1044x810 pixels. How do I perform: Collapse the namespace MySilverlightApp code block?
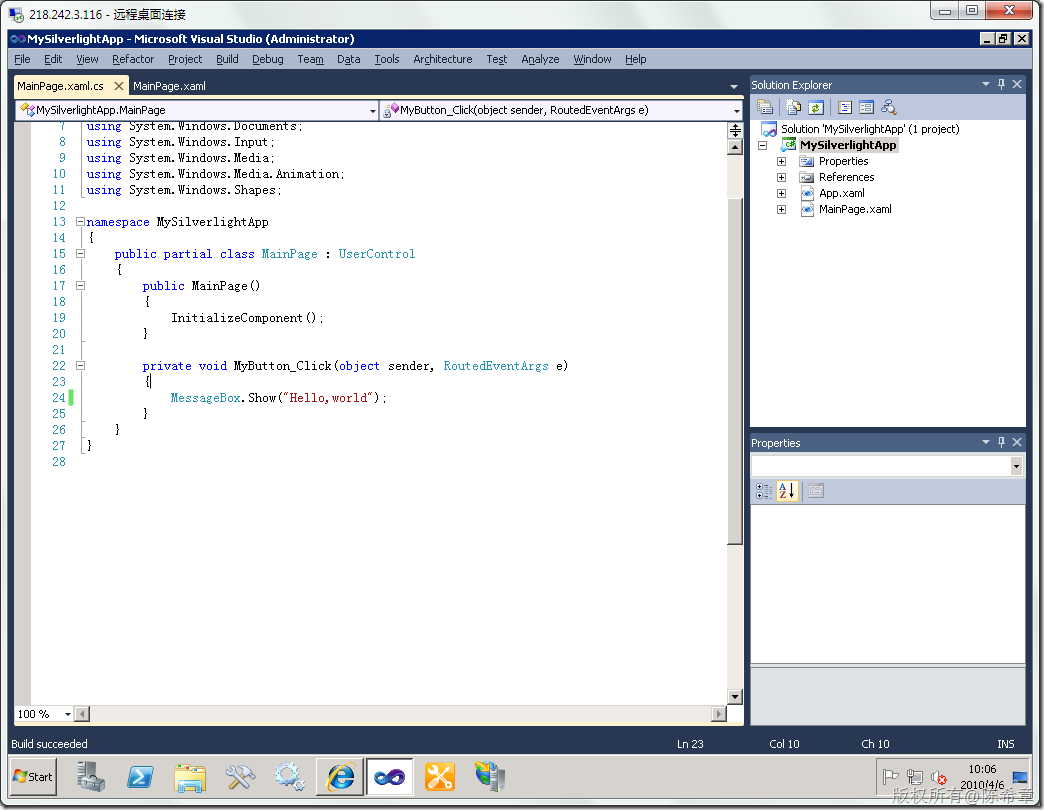click(x=80, y=222)
